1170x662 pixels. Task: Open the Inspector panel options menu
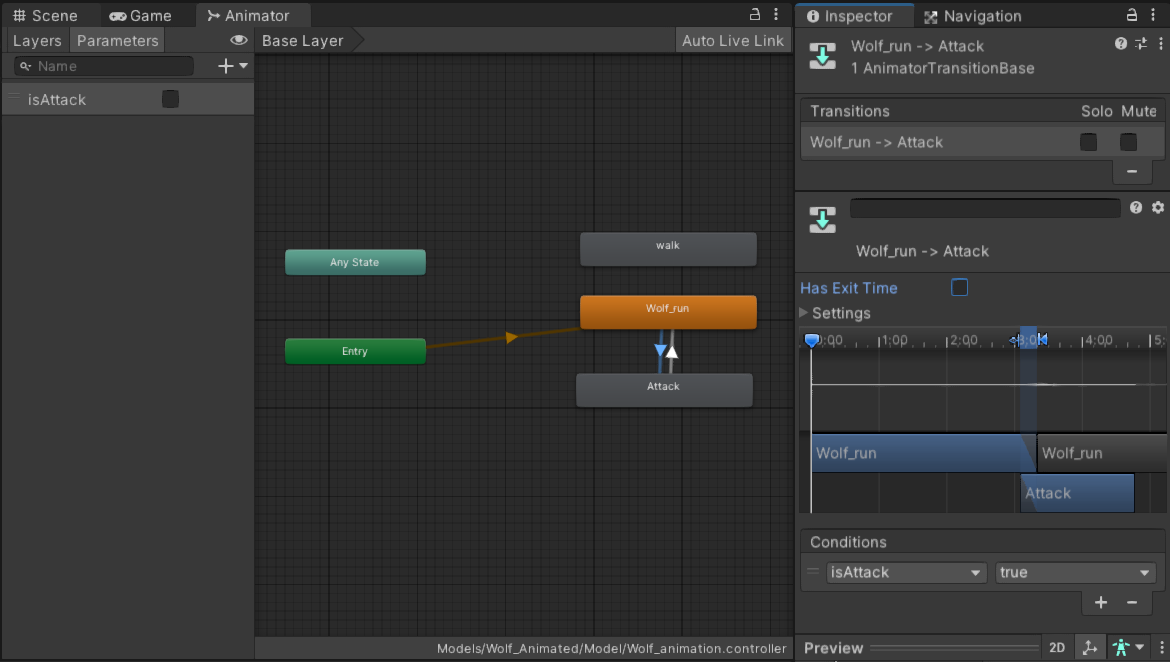click(1153, 14)
